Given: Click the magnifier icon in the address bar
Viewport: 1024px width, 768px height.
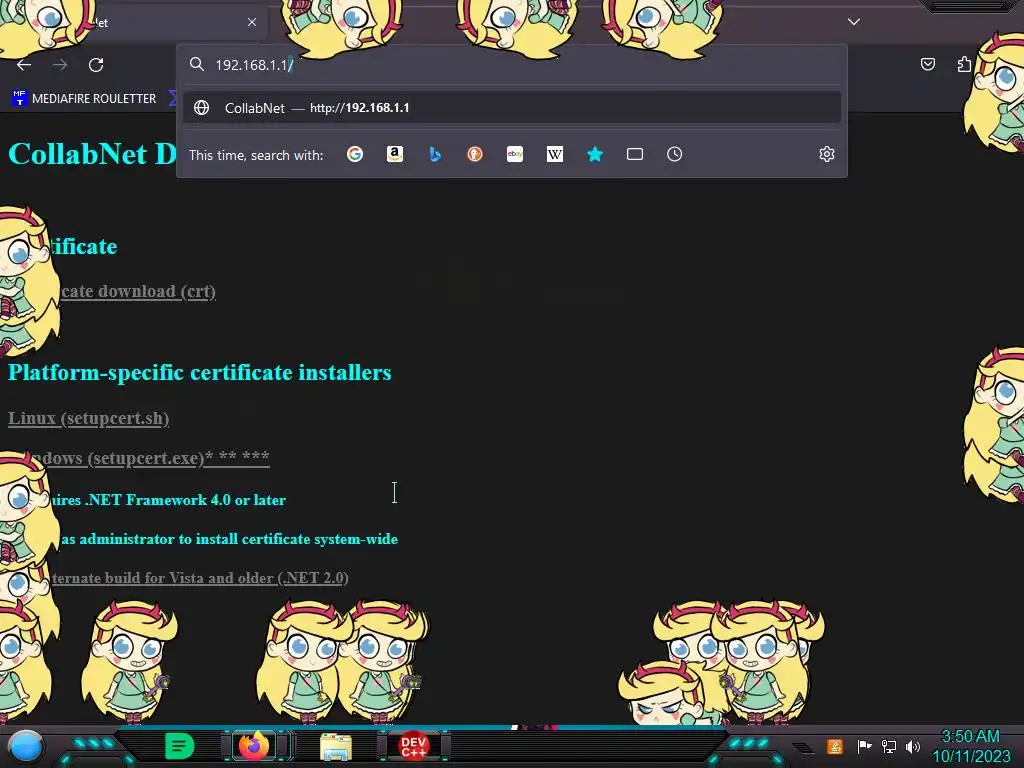Looking at the screenshot, I should 197,64.
